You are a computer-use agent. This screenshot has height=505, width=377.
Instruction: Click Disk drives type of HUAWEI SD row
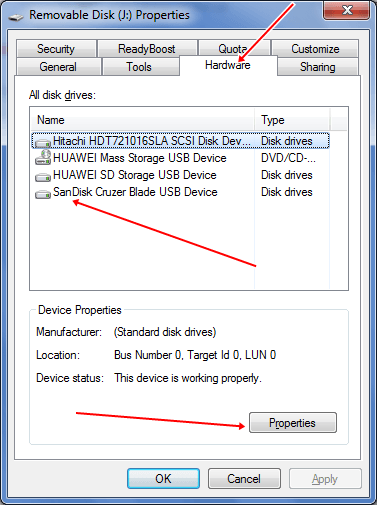(287, 175)
